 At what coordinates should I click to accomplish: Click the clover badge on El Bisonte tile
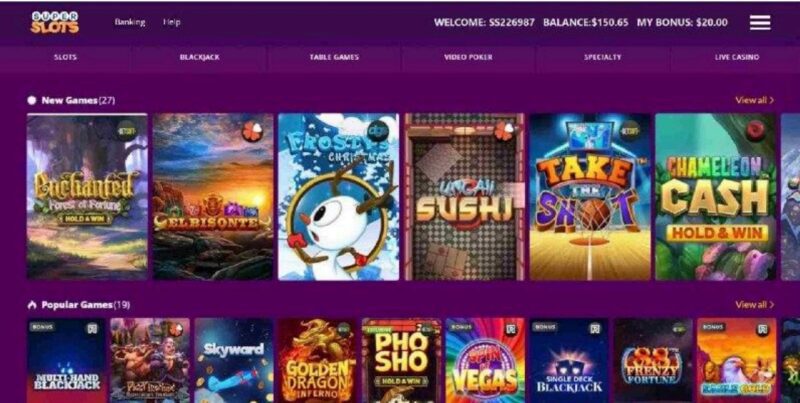252,131
